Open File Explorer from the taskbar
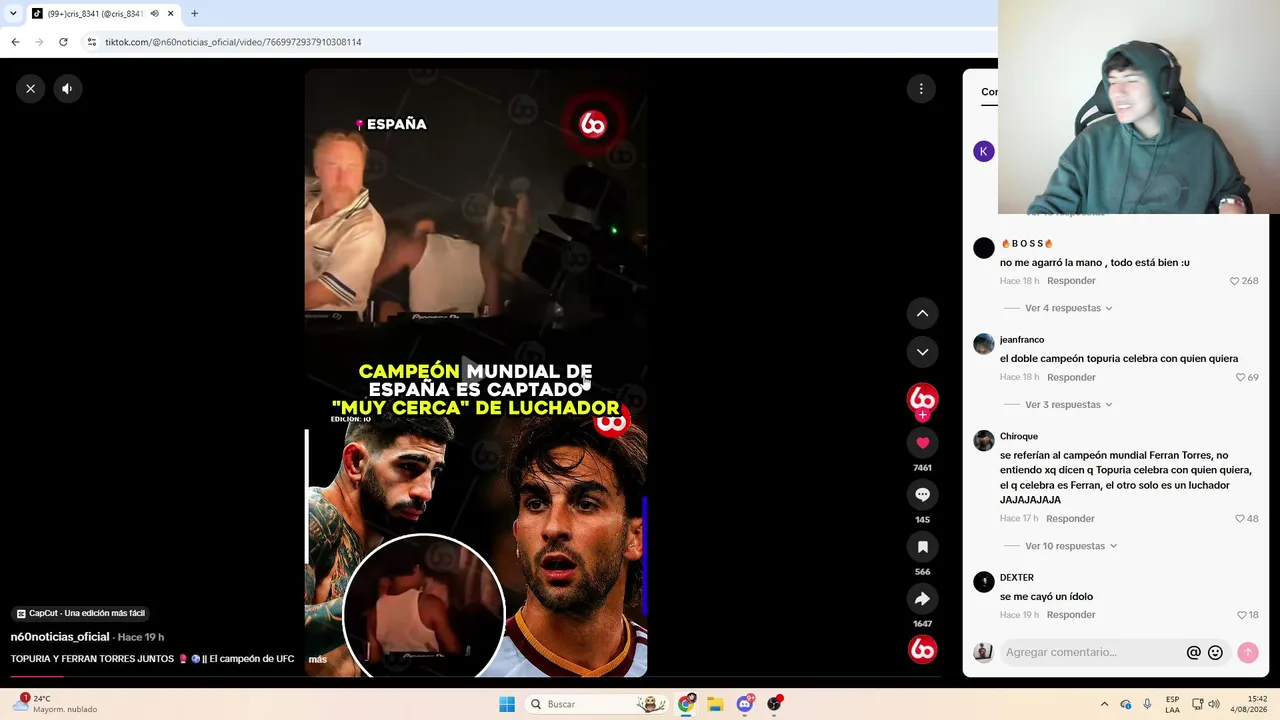The height and width of the screenshot is (720, 1280). pyautogui.click(x=715, y=704)
